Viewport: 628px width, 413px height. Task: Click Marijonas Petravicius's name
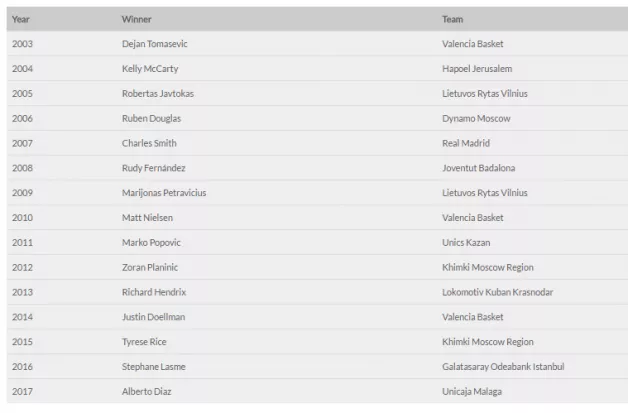(x=164, y=193)
